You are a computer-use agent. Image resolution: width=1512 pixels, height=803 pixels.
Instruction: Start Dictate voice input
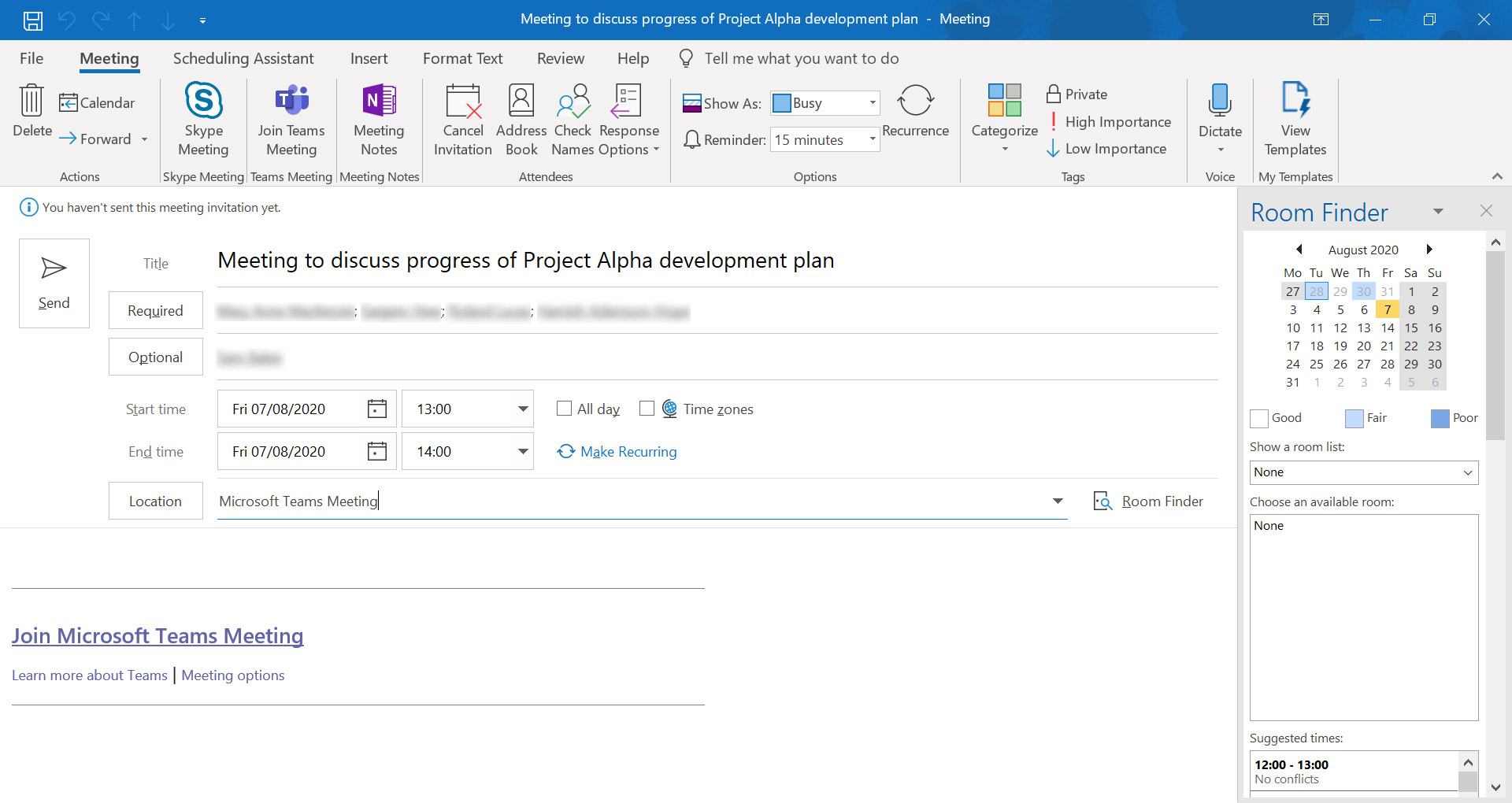pos(1220,102)
